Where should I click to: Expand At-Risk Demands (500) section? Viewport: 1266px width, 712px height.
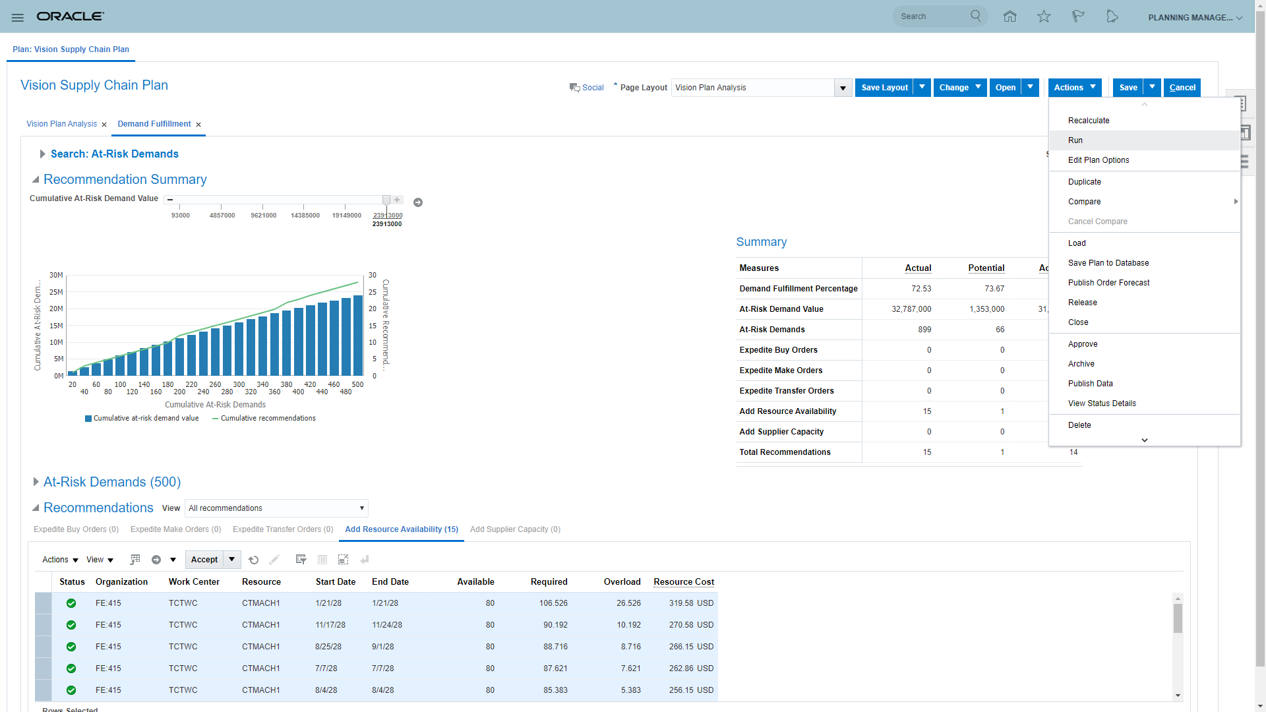tap(36, 482)
